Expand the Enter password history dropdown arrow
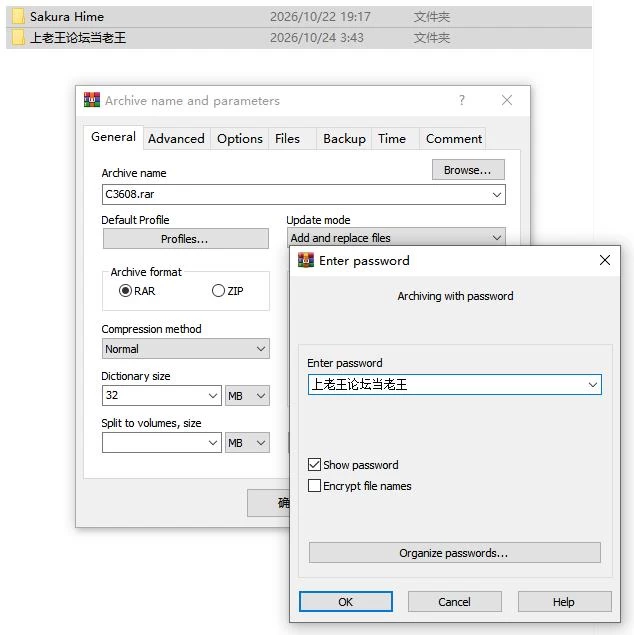 point(593,385)
